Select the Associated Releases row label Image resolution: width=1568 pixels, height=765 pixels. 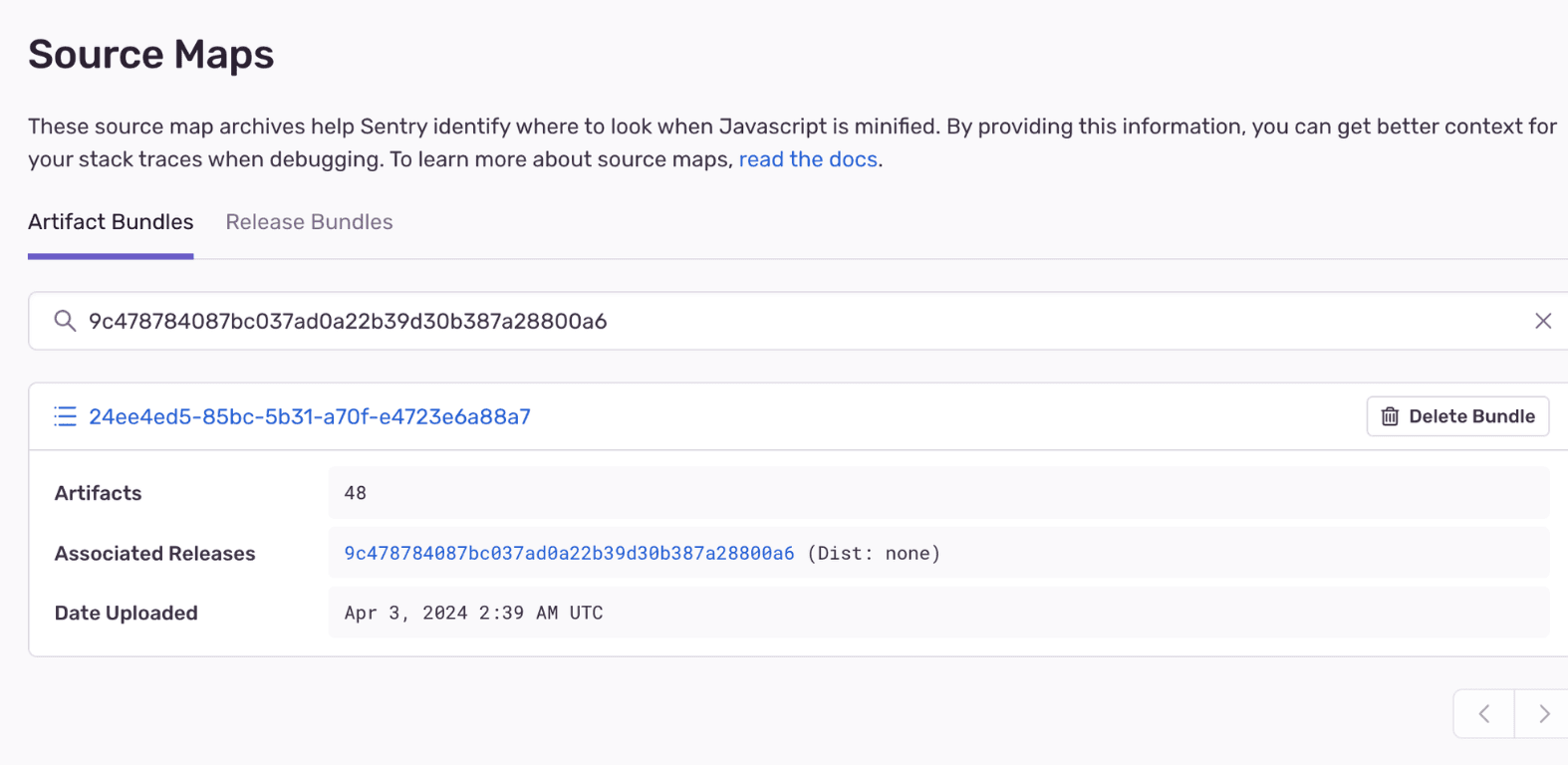coord(155,553)
